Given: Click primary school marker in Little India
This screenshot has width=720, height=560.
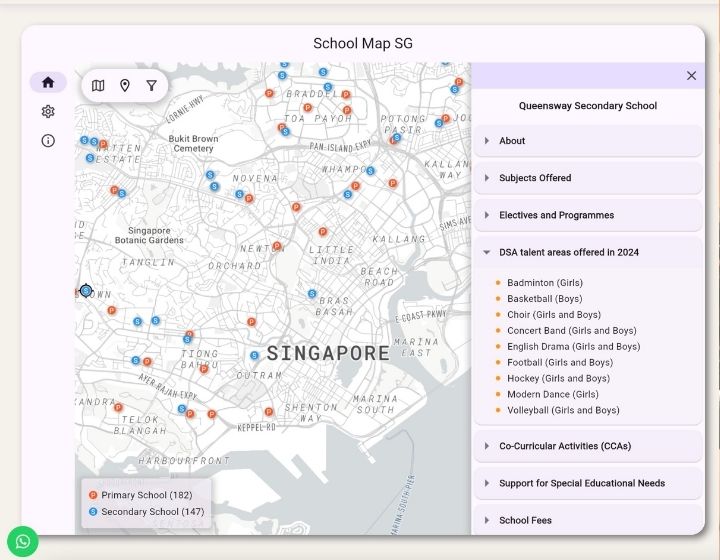Looking at the screenshot, I should [323, 232].
